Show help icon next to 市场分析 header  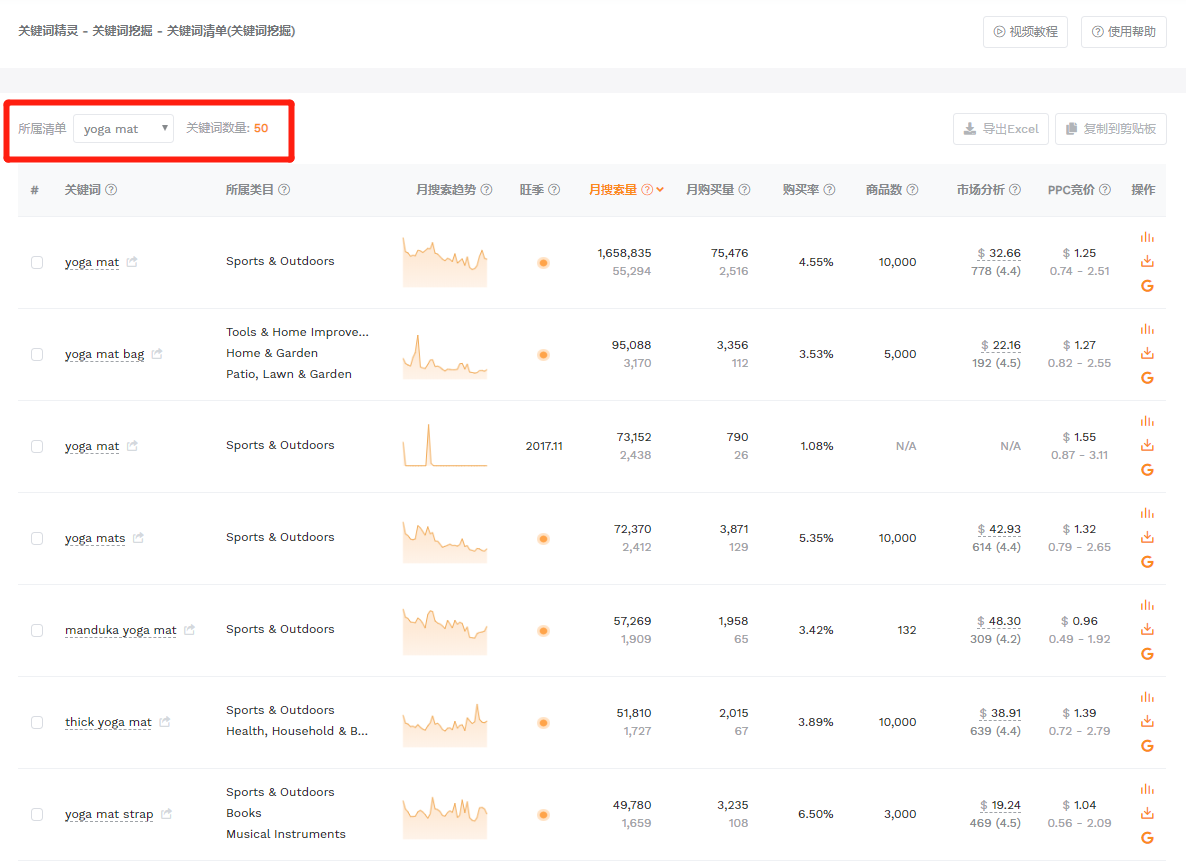(x=1015, y=190)
